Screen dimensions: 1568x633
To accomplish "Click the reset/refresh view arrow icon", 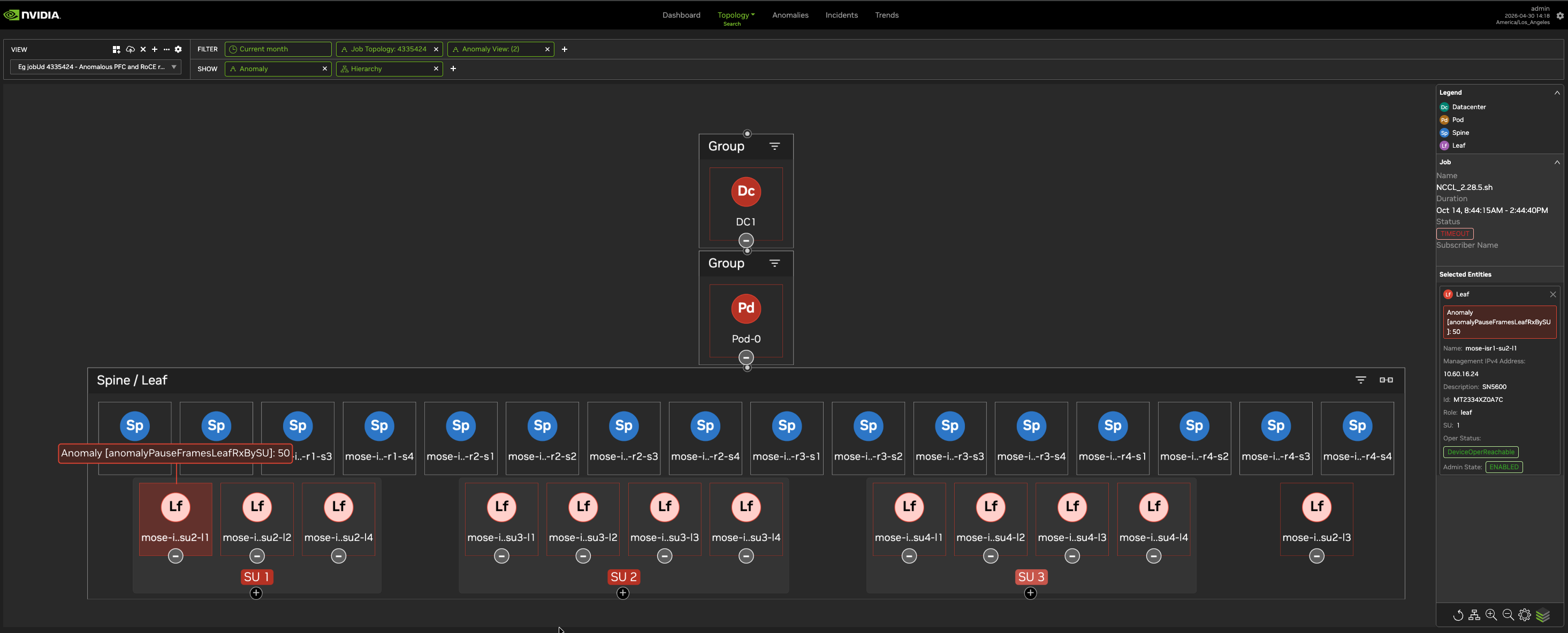I will (1458, 615).
